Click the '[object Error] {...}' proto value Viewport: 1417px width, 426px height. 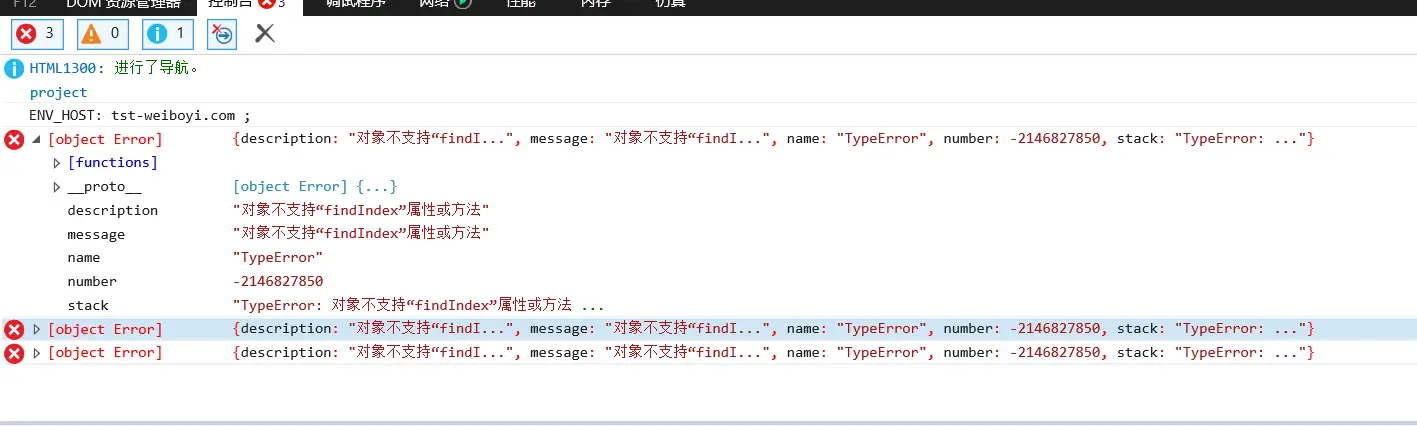(315, 186)
